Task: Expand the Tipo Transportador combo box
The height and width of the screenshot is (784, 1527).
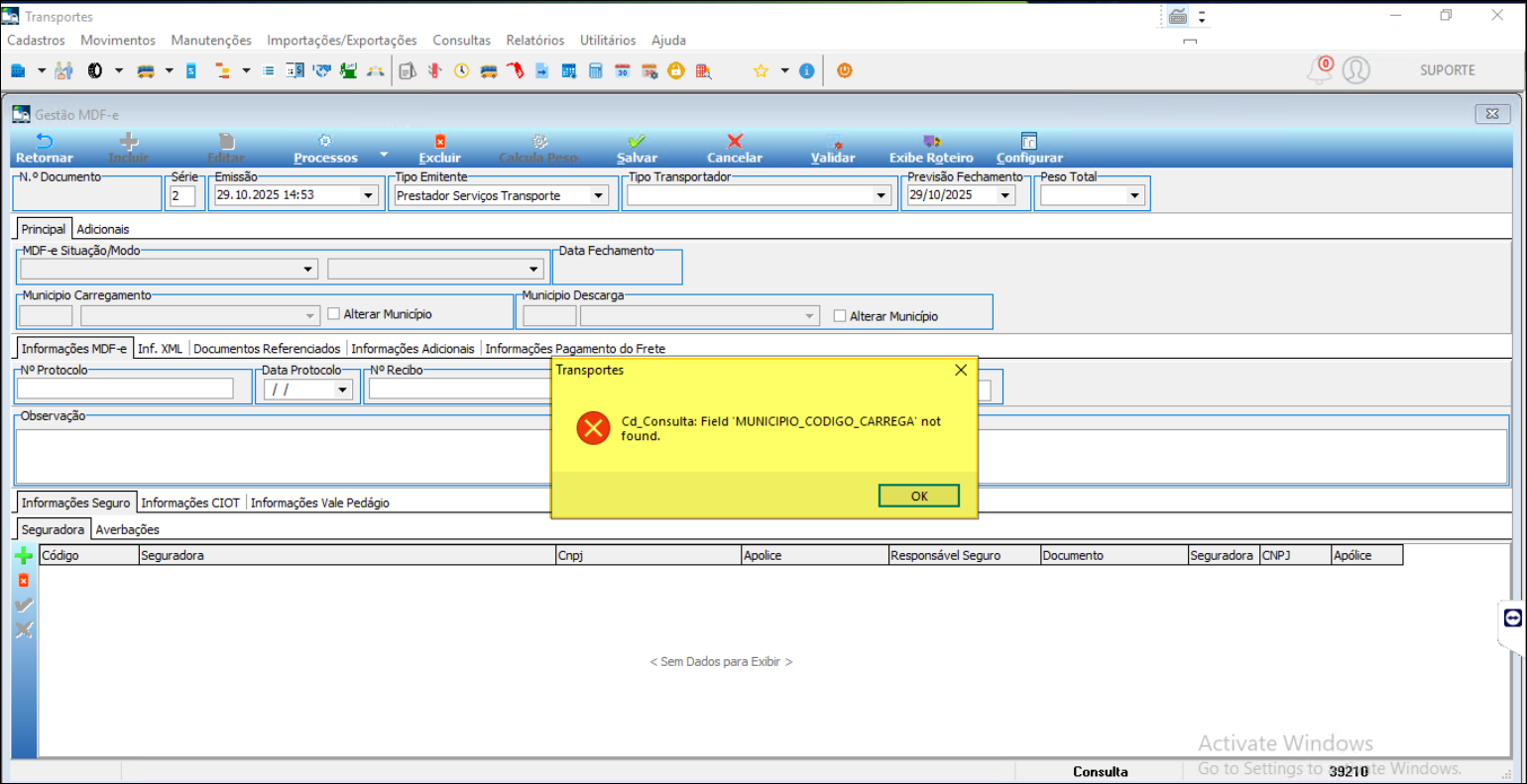Action: (881, 196)
